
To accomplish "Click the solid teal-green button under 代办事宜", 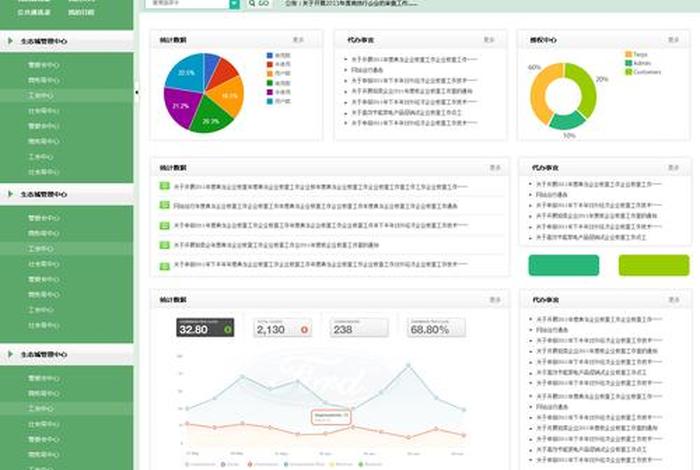I will (564, 265).
